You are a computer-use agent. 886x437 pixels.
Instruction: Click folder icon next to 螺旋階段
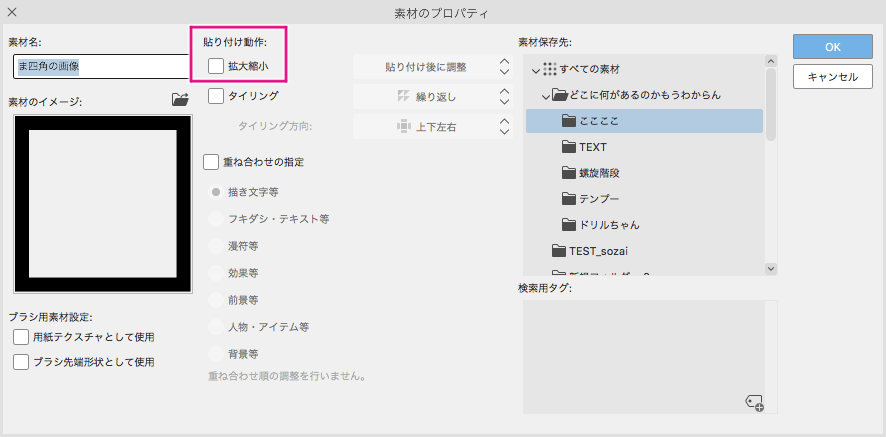coord(568,173)
